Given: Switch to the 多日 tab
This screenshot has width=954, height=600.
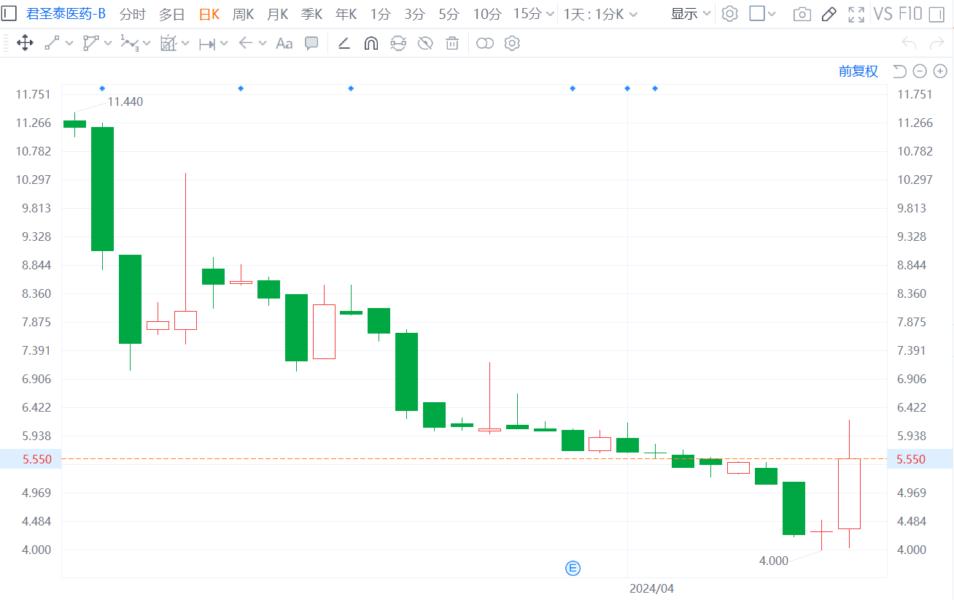Looking at the screenshot, I should tap(172, 13).
